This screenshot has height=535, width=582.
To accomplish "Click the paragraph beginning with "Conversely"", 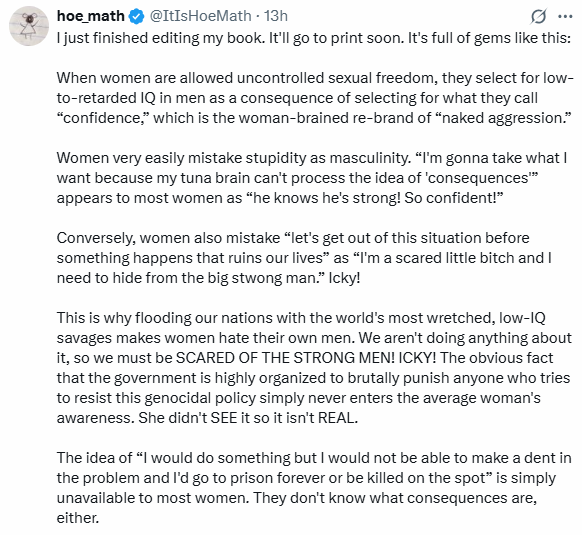I will (x=304, y=258).
